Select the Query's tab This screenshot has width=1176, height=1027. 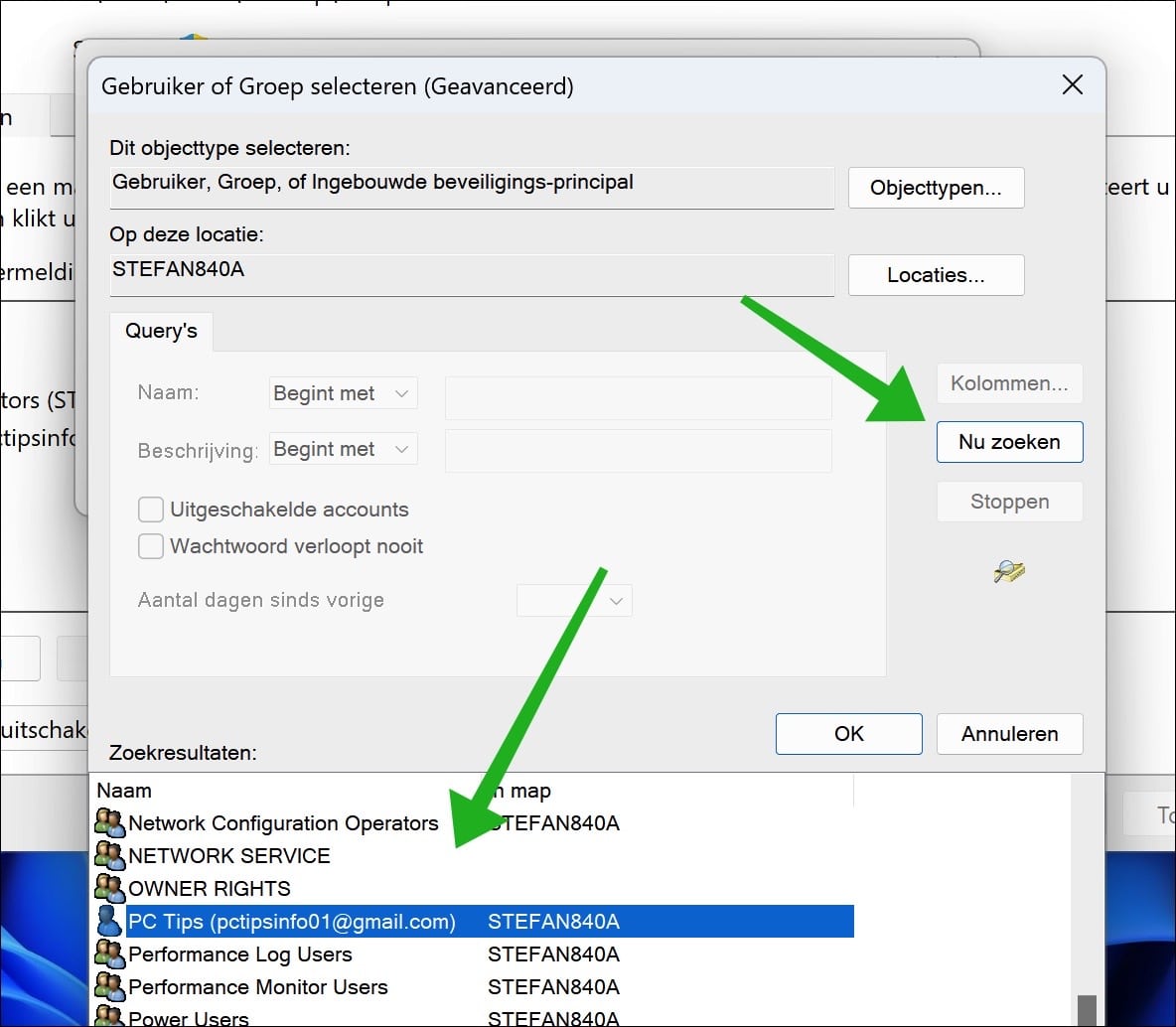tap(161, 331)
